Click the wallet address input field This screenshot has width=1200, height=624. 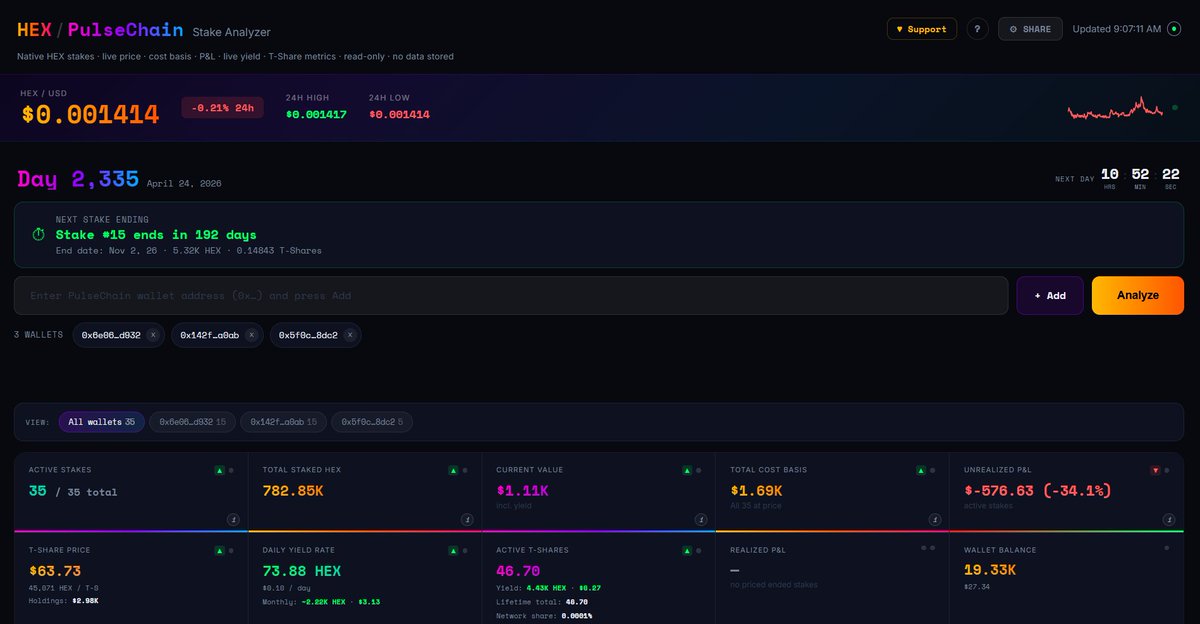(x=511, y=296)
